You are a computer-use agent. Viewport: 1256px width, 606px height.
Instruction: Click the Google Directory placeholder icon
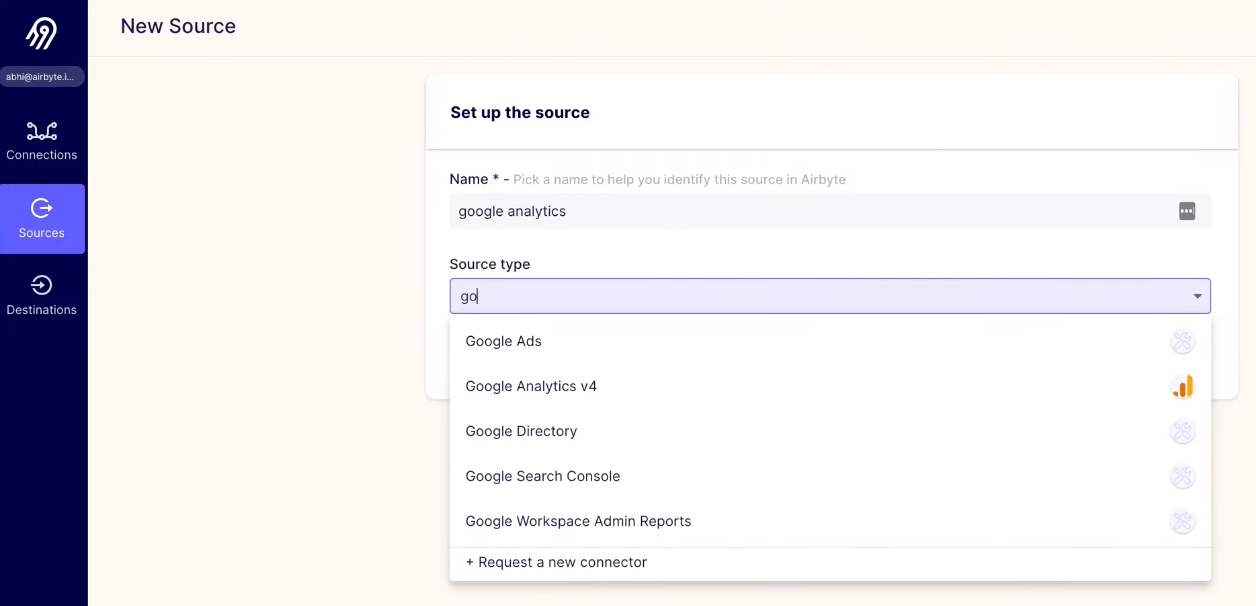point(1182,431)
